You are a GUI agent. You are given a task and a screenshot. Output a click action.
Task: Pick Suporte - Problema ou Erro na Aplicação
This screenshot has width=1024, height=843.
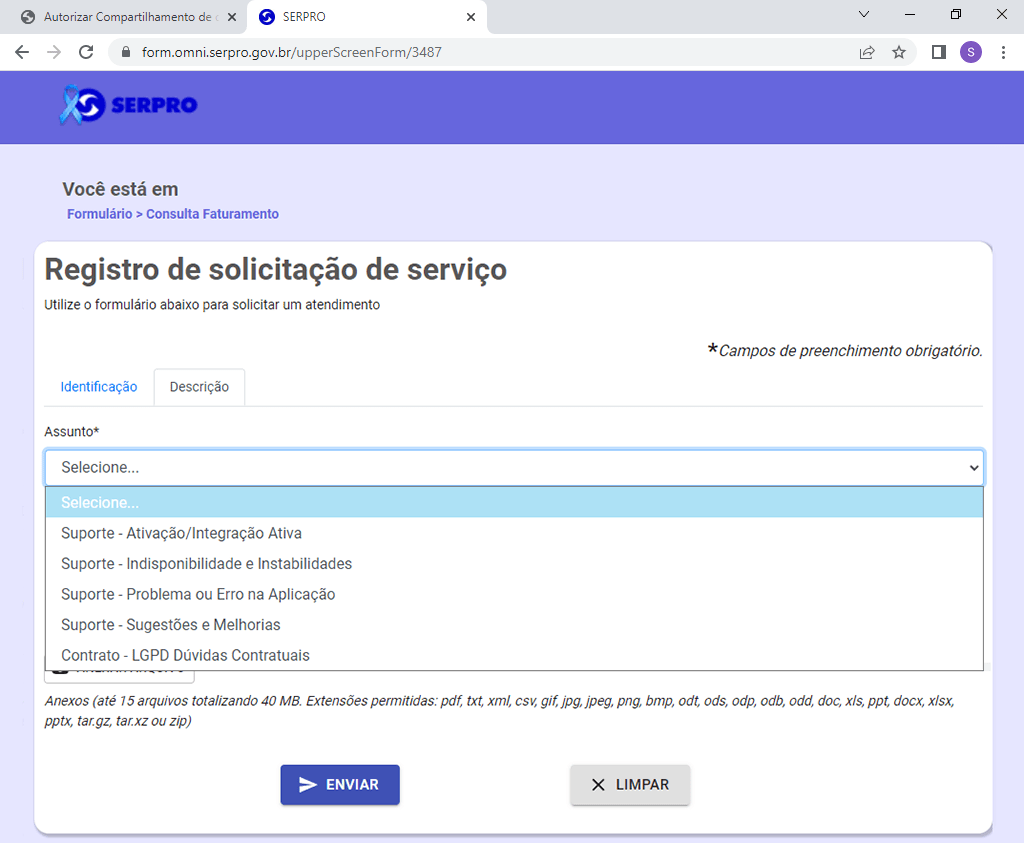coord(198,594)
